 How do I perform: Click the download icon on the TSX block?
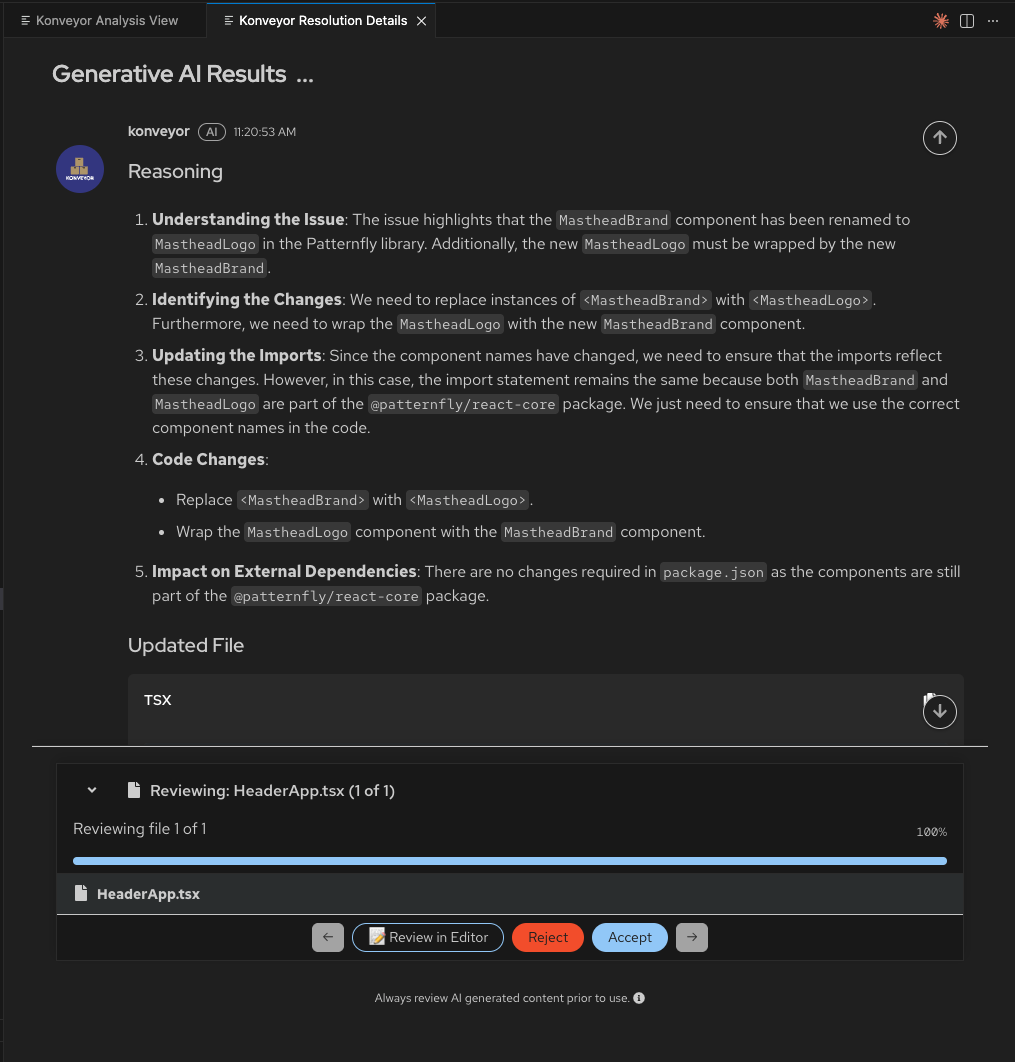[939, 711]
